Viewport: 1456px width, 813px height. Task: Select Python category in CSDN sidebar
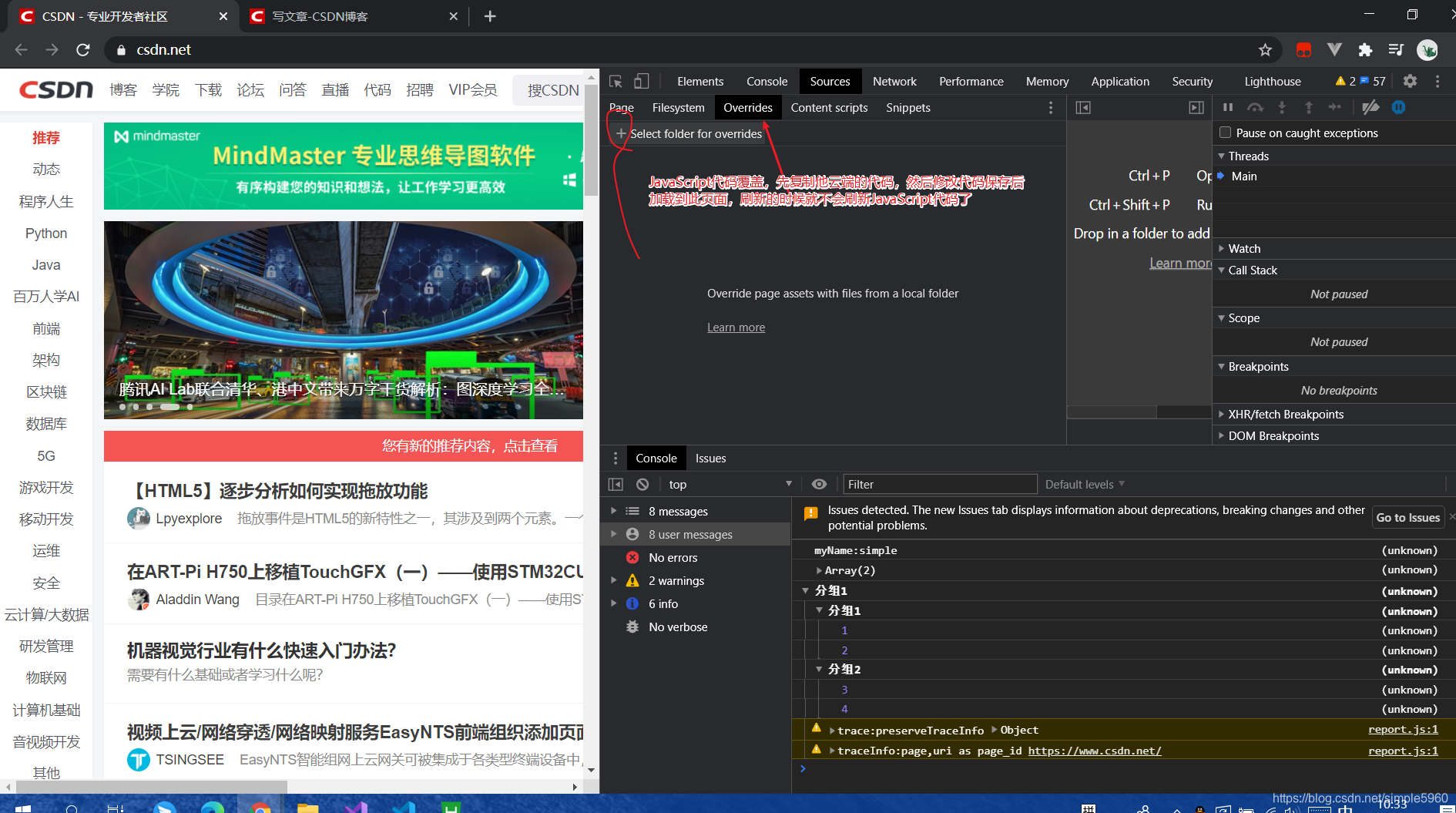click(46, 233)
